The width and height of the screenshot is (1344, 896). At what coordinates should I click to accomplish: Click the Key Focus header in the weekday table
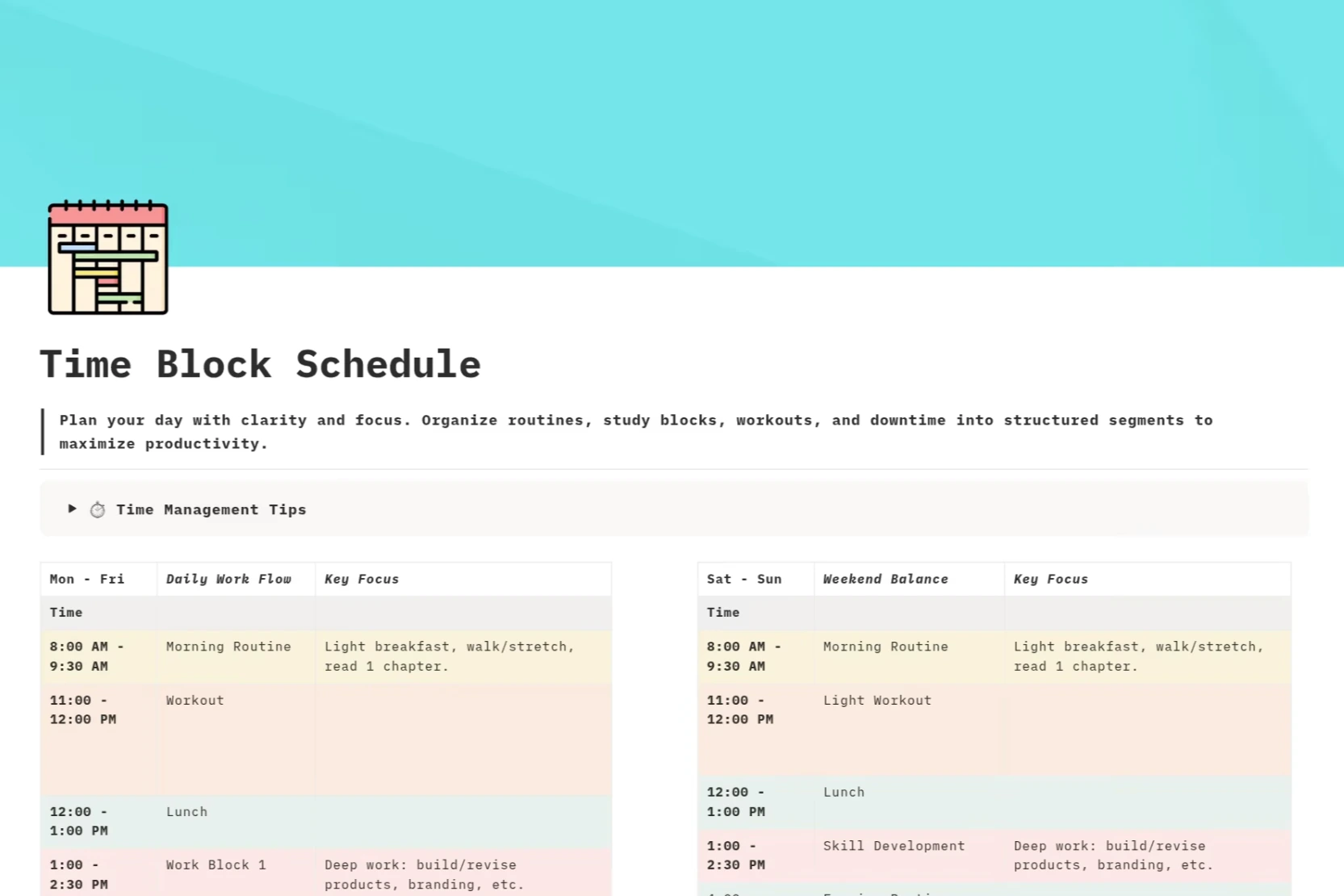tap(361, 579)
